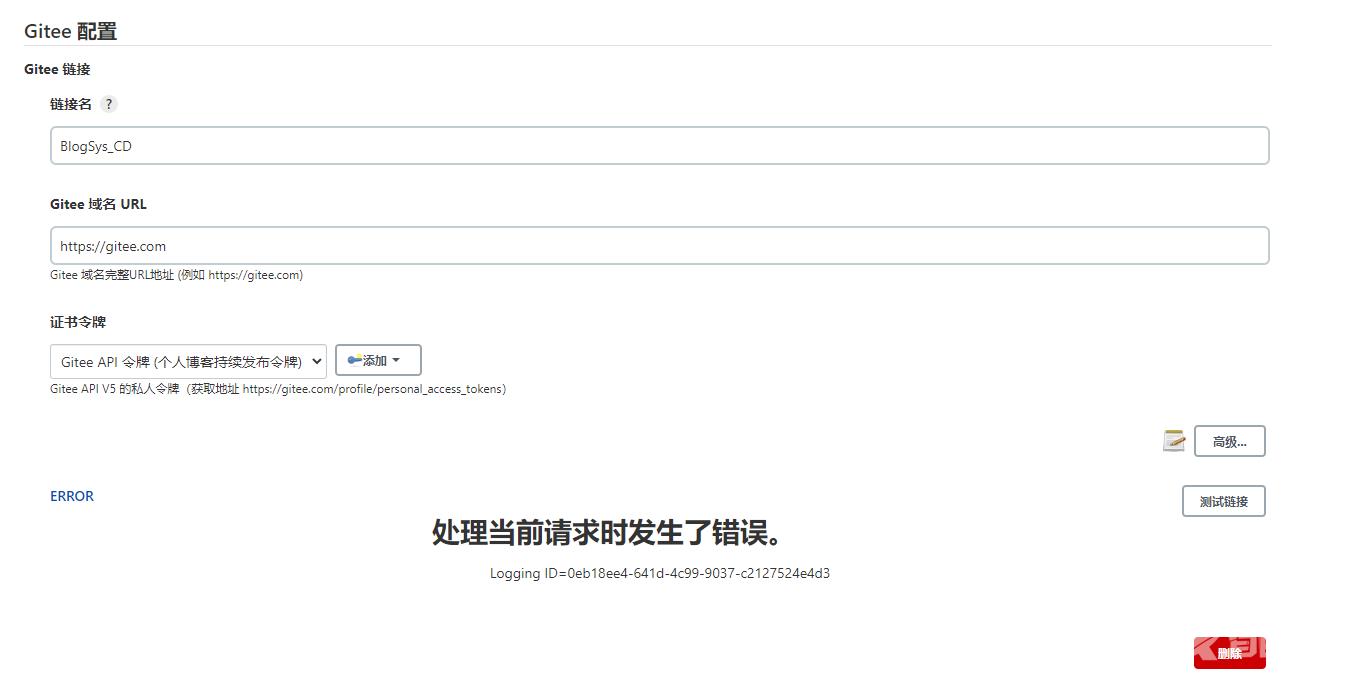Click the 证书令牌 field label
The image size is (1364, 685).
(x=78, y=322)
